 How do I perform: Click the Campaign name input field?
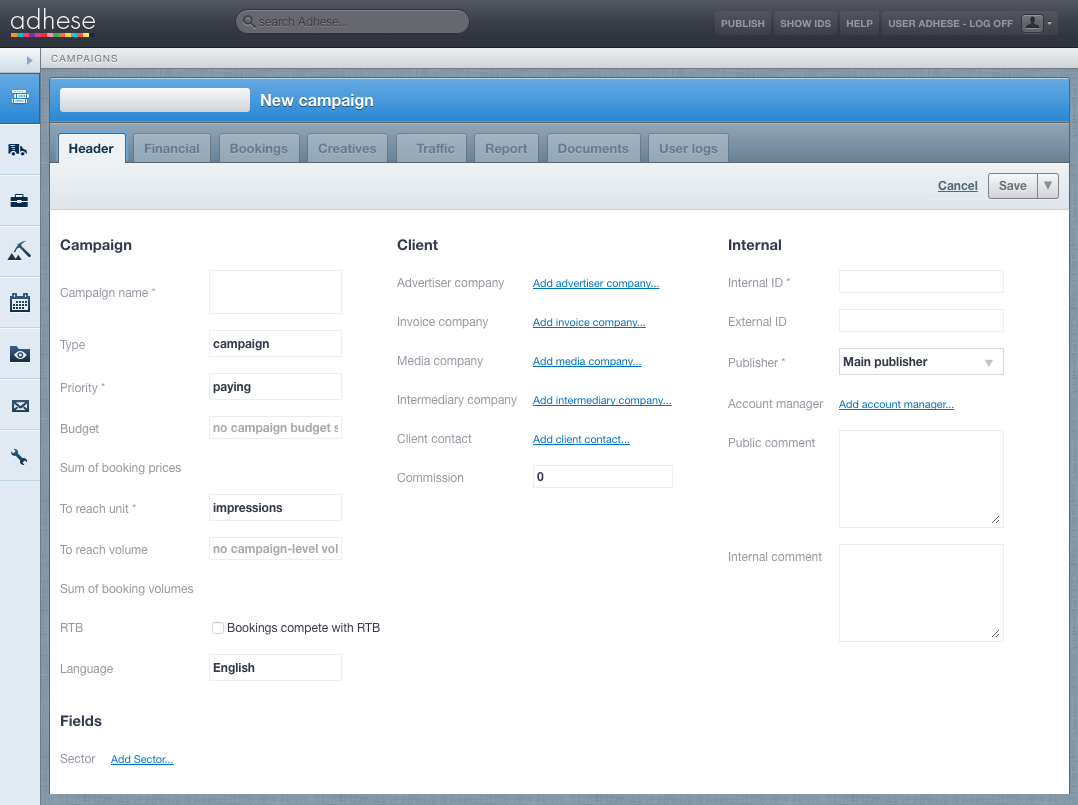[275, 292]
